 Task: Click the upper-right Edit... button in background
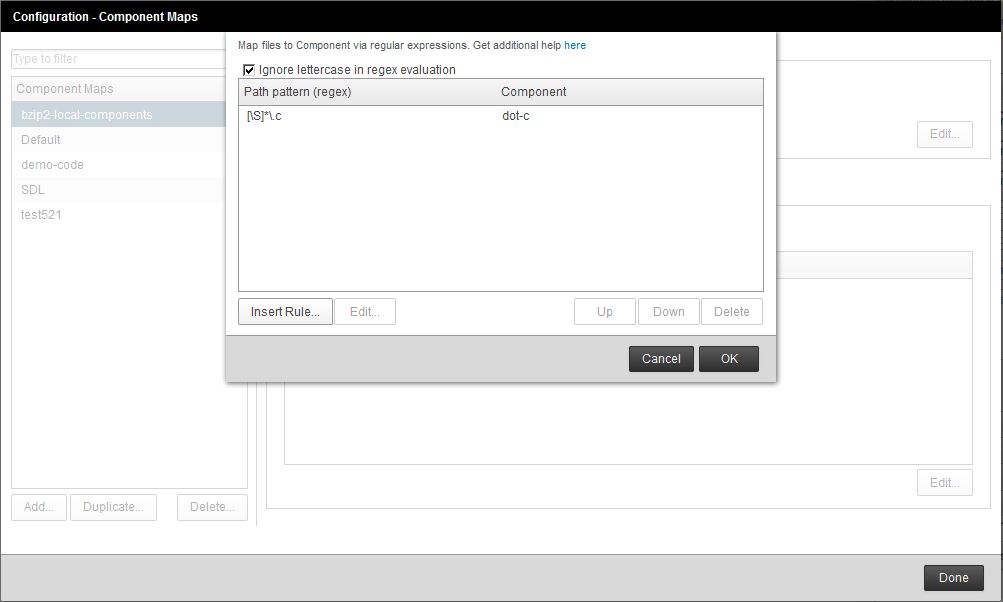pos(944,134)
